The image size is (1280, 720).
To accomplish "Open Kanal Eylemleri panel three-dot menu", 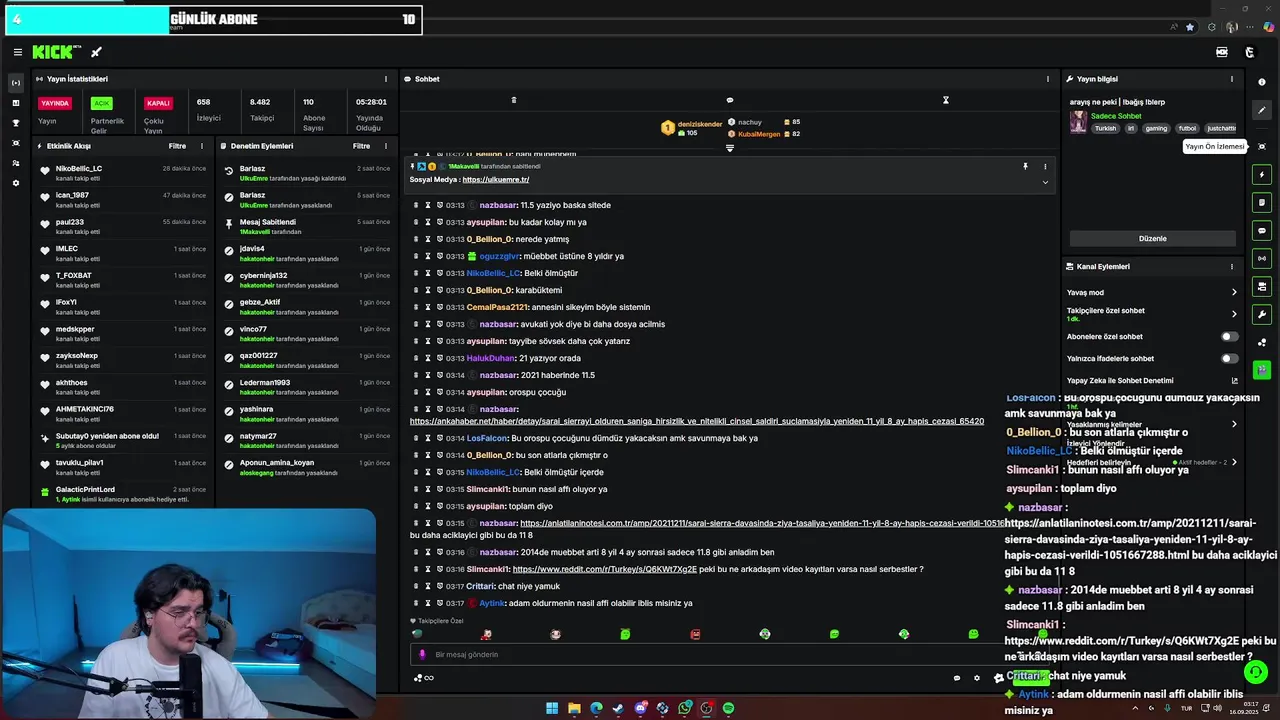I will (x=1232, y=267).
